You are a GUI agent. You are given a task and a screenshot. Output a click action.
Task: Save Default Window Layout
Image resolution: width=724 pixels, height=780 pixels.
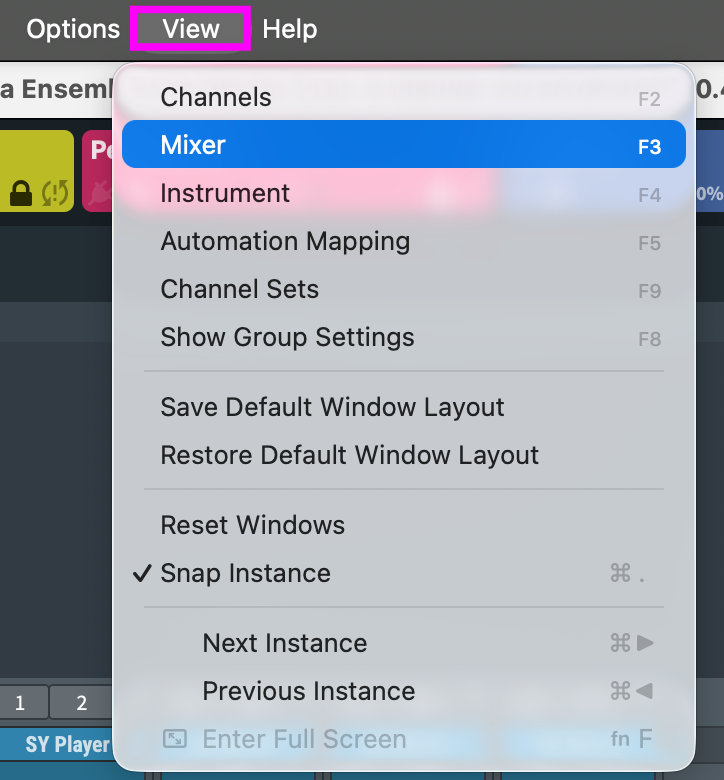point(332,407)
